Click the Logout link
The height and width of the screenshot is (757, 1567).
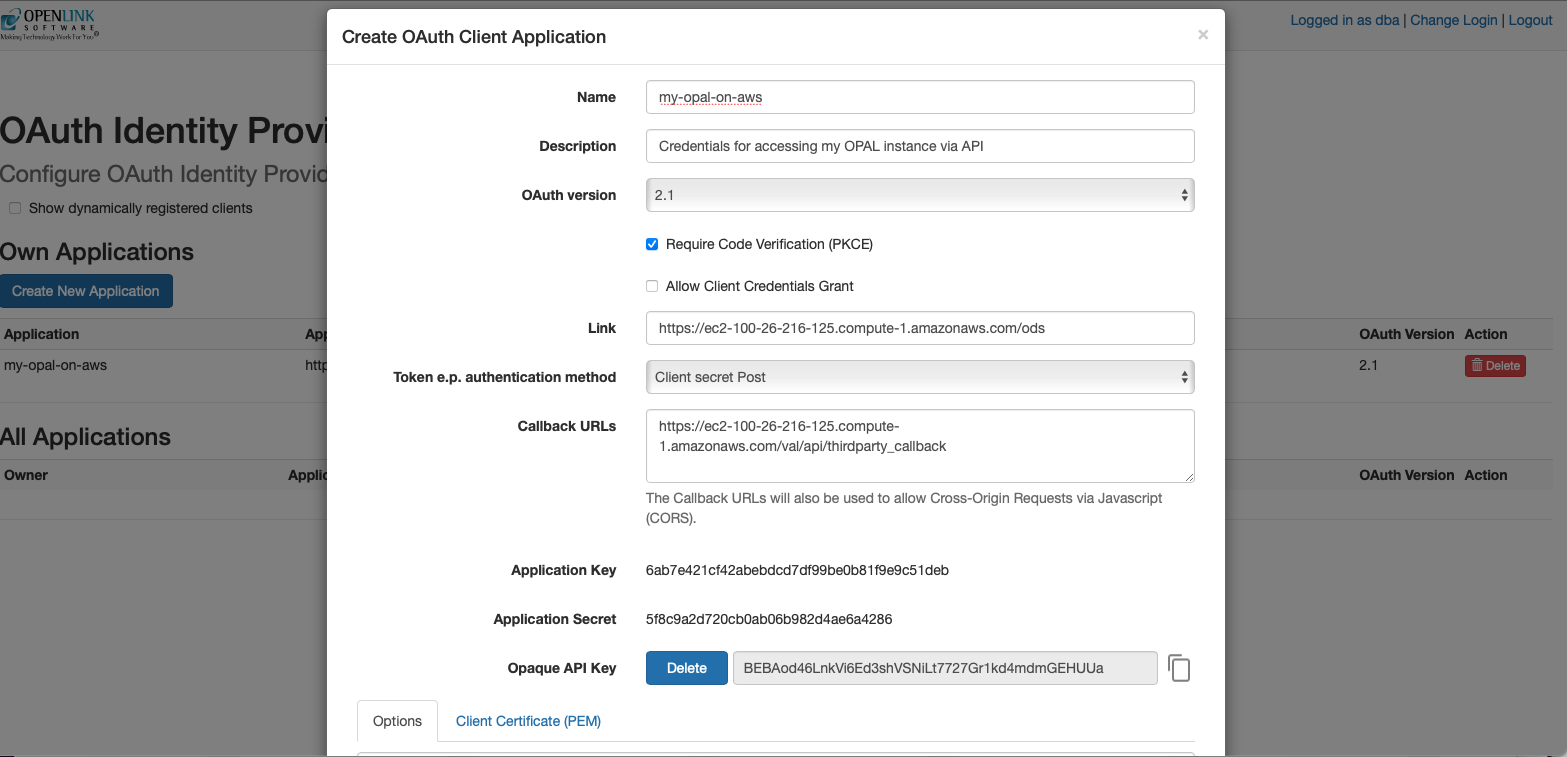(1530, 20)
